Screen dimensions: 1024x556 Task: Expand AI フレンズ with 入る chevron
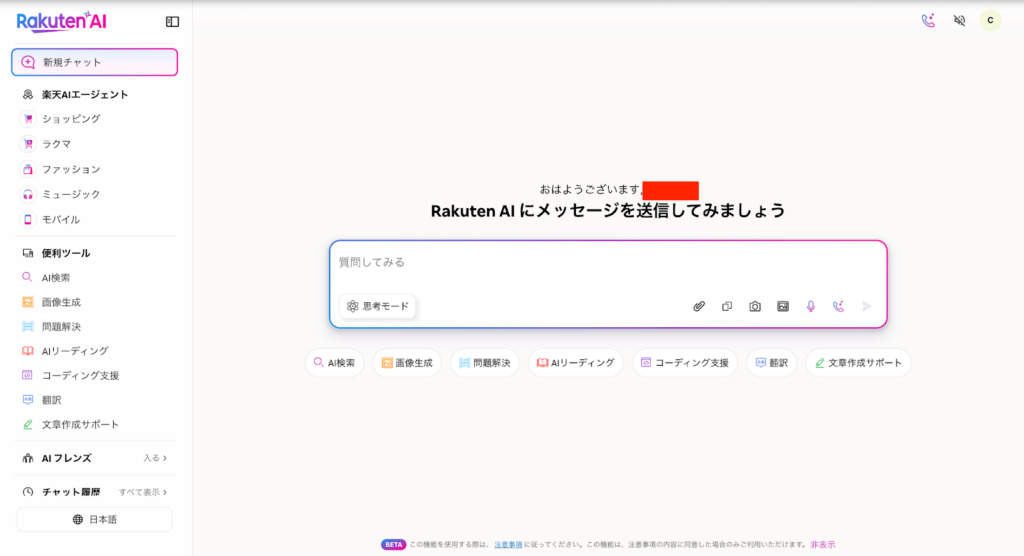point(155,458)
